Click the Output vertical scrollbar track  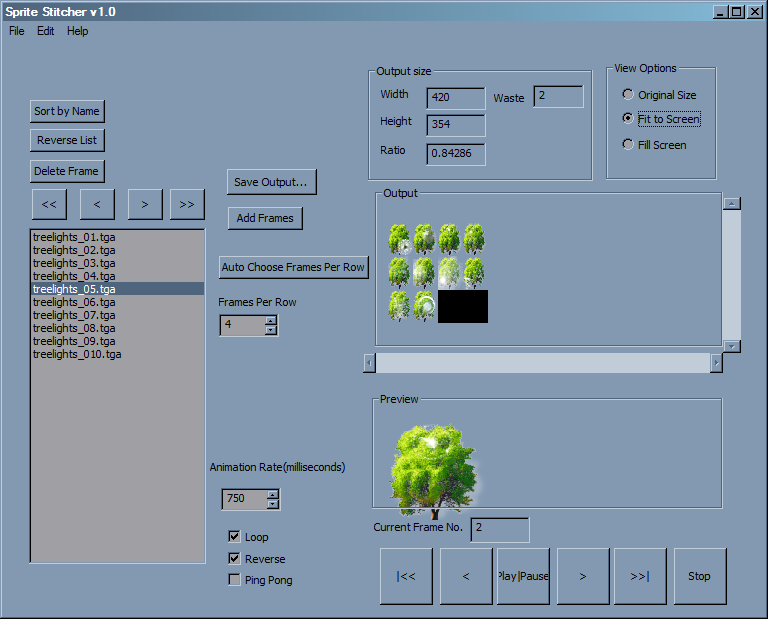click(x=732, y=275)
